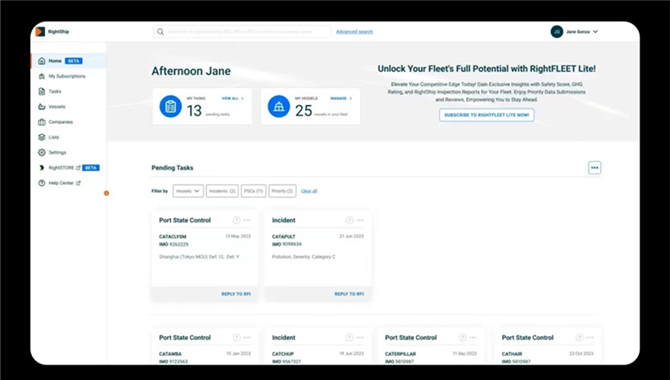Open more options on CATERPILLAR card

[x=473, y=338]
